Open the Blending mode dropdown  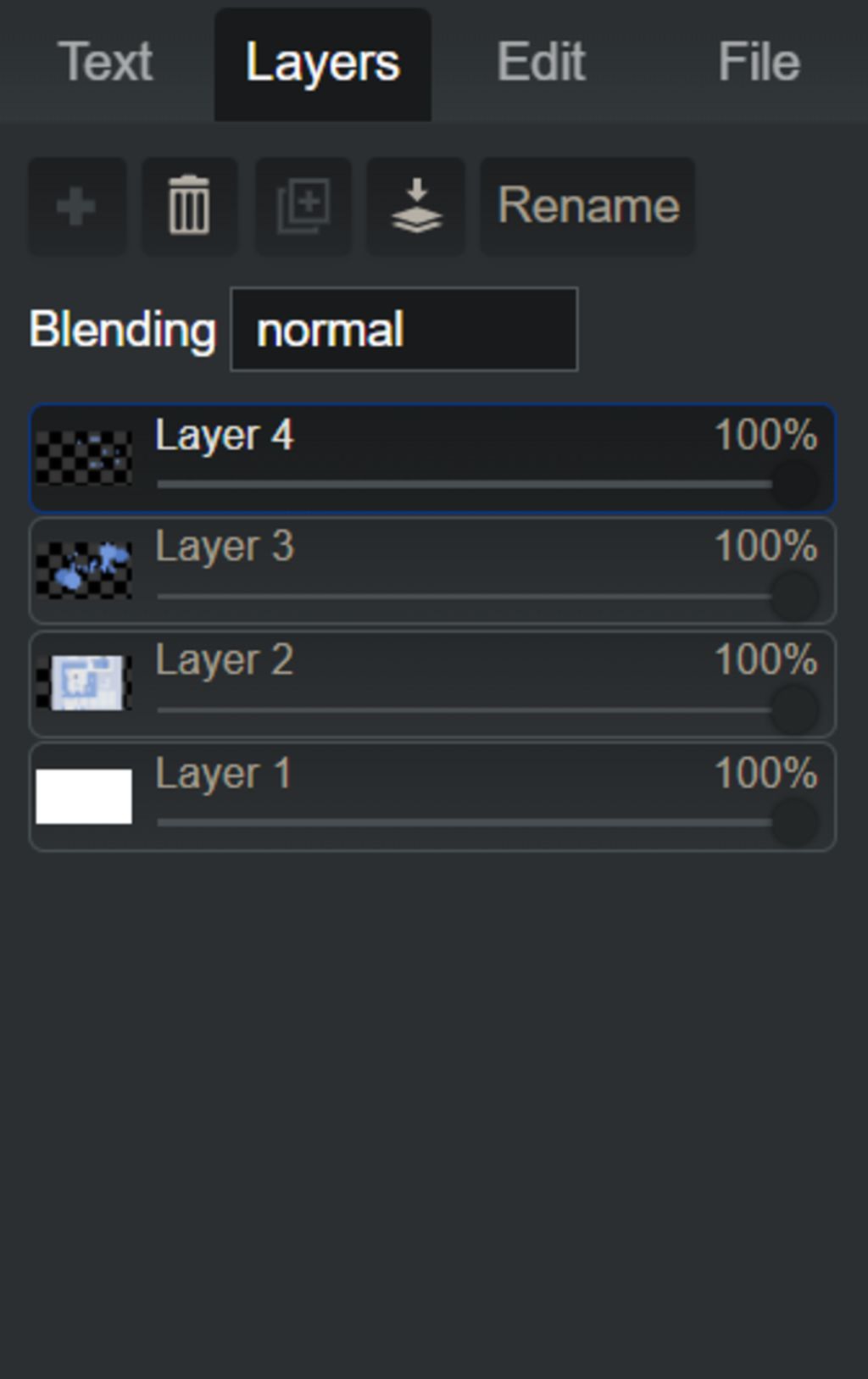tap(404, 329)
